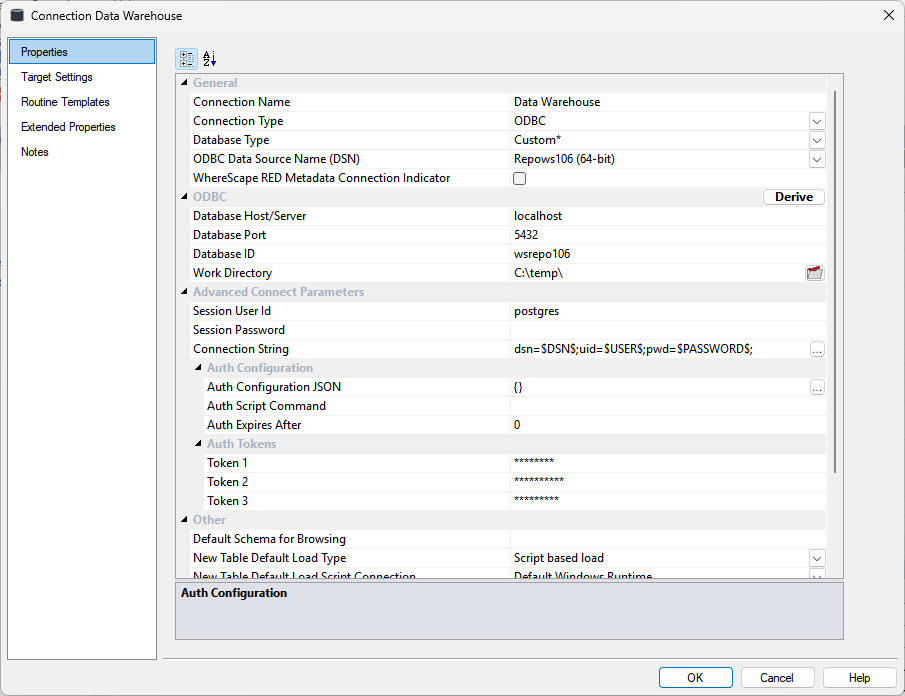Screen dimensions: 905x696
Task: Sort properties alphabetically
Action: click(x=209, y=59)
